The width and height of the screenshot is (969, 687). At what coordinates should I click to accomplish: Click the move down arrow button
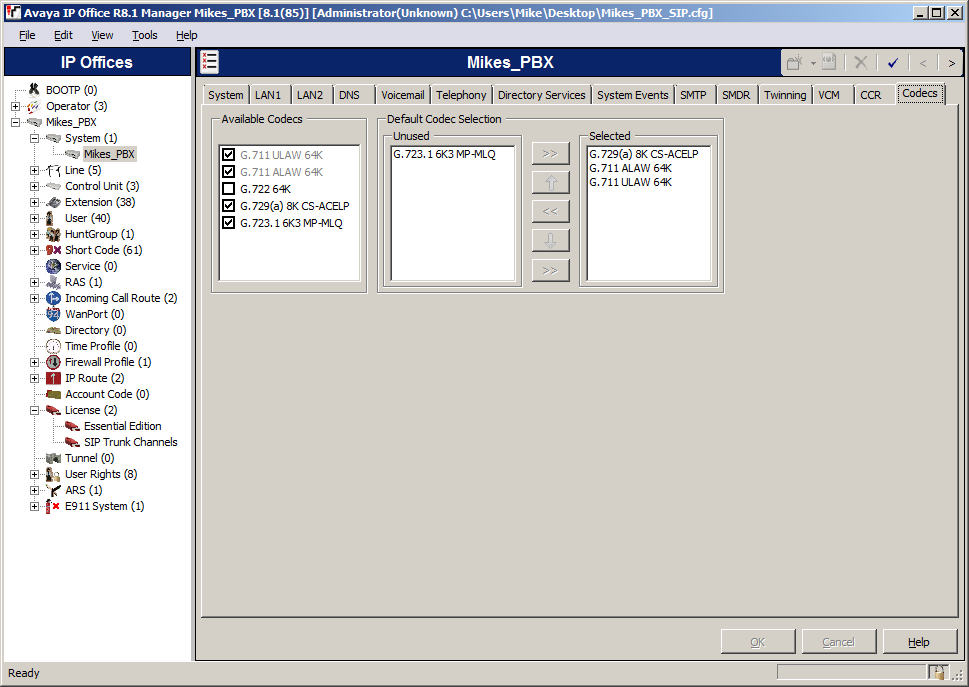(550, 240)
